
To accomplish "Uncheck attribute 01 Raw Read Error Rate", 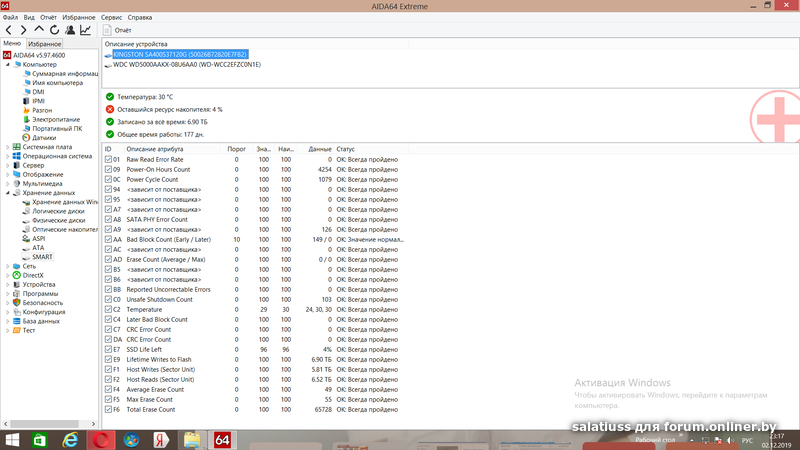I will tap(108, 159).
